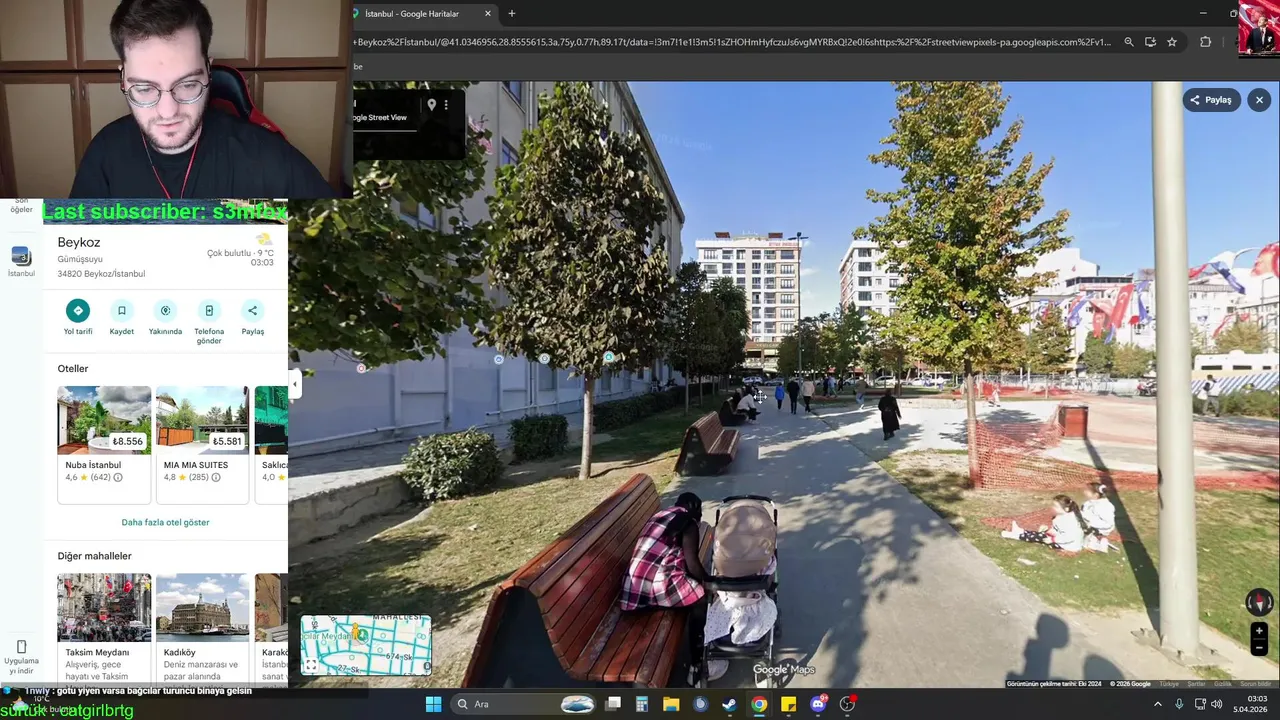Open the Windows Start menu

[433, 704]
